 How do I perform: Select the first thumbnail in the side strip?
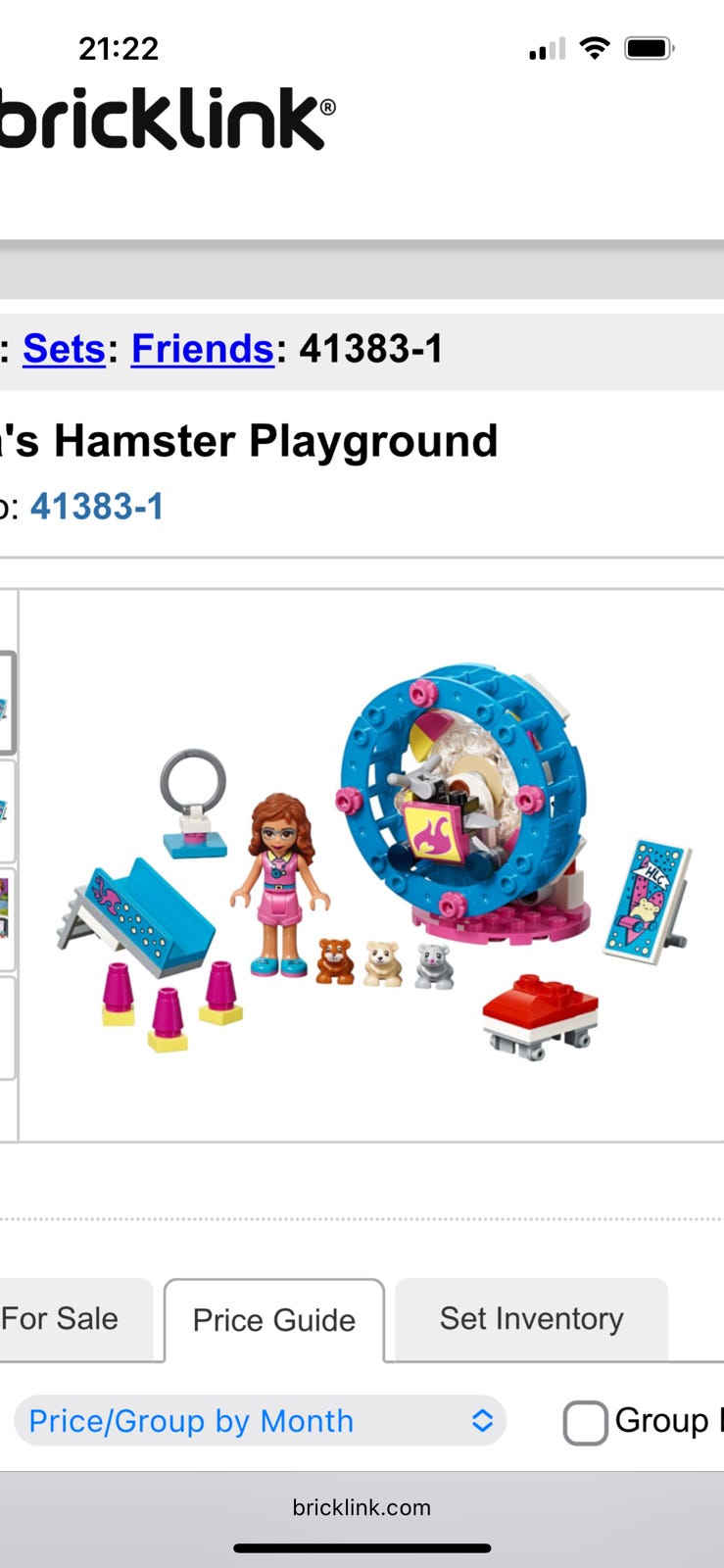pyautogui.click(x=8, y=704)
